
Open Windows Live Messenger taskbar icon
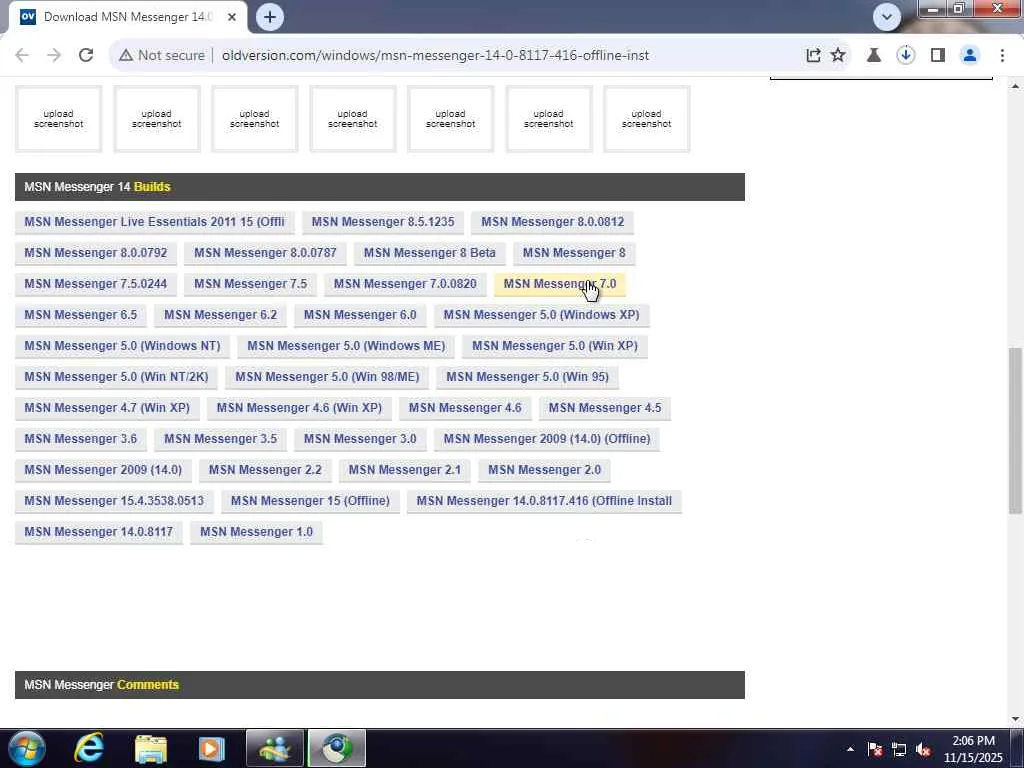tap(275, 748)
